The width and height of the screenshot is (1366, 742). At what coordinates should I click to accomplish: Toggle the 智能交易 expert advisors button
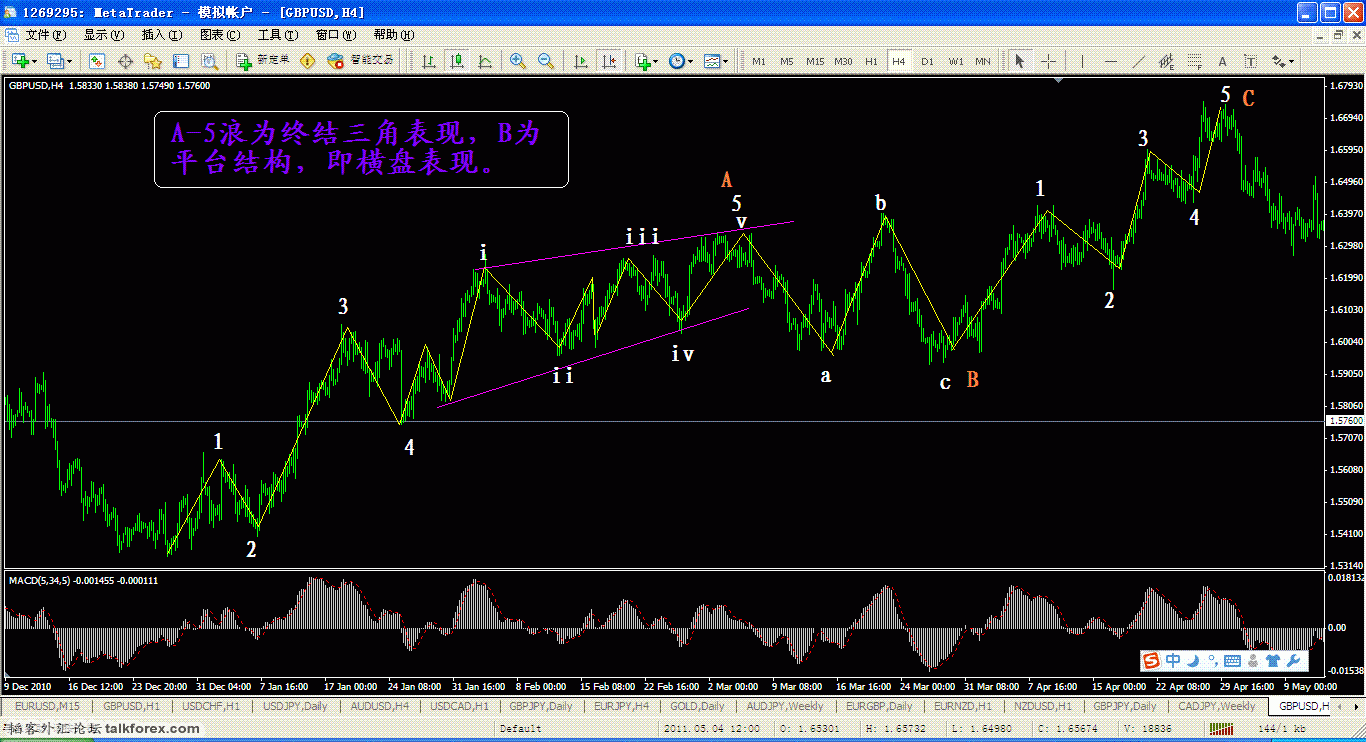pos(361,61)
